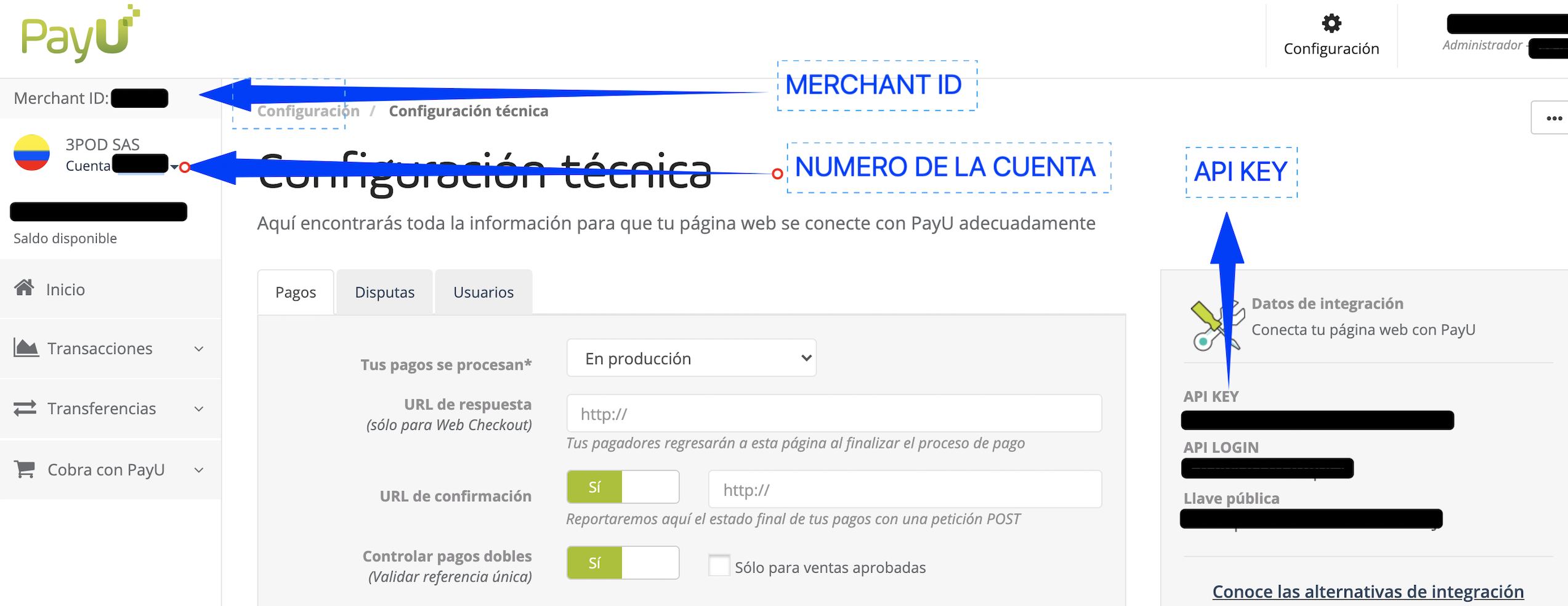Click the Configuración breadcrumb link
The width and height of the screenshot is (1568, 606).
pos(308,111)
